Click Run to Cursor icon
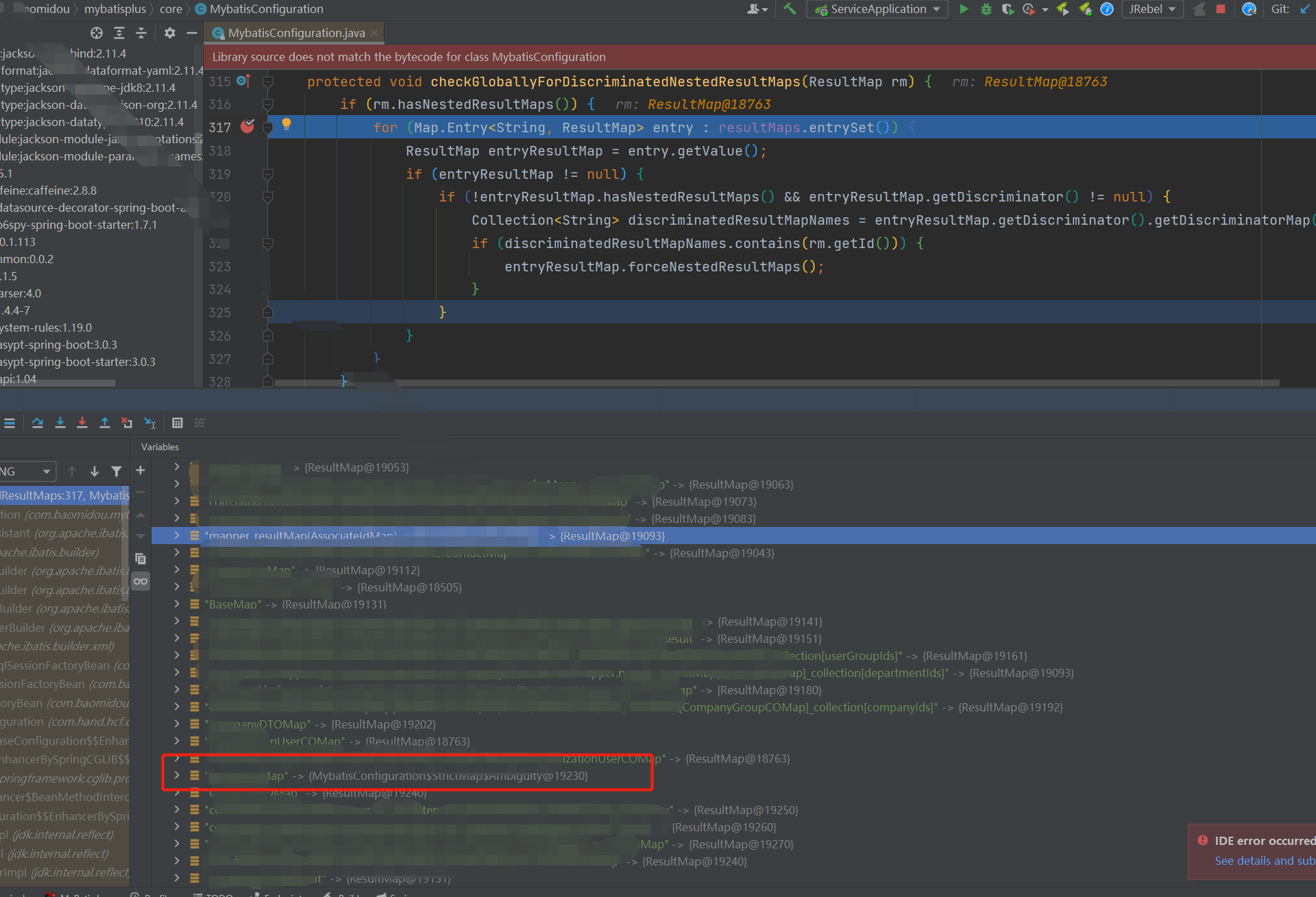This screenshot has height=897, width=1316. [150, 423]
